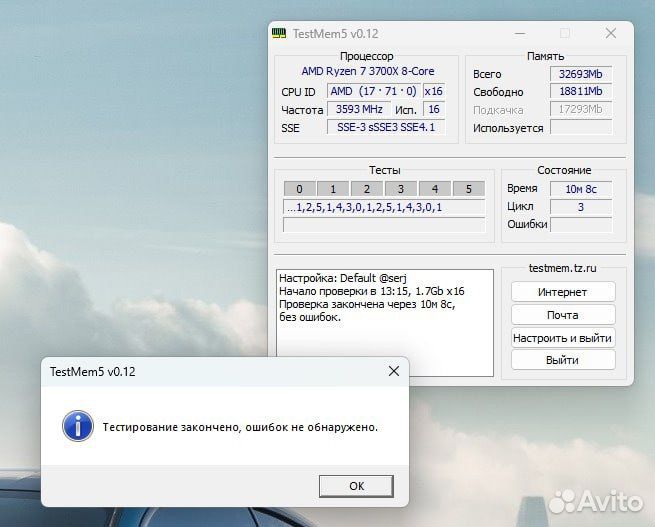Click the SSE-3 sSSE3 SSE4.1 field
This screenshot has height=527, width=655.
pos(386,127)
